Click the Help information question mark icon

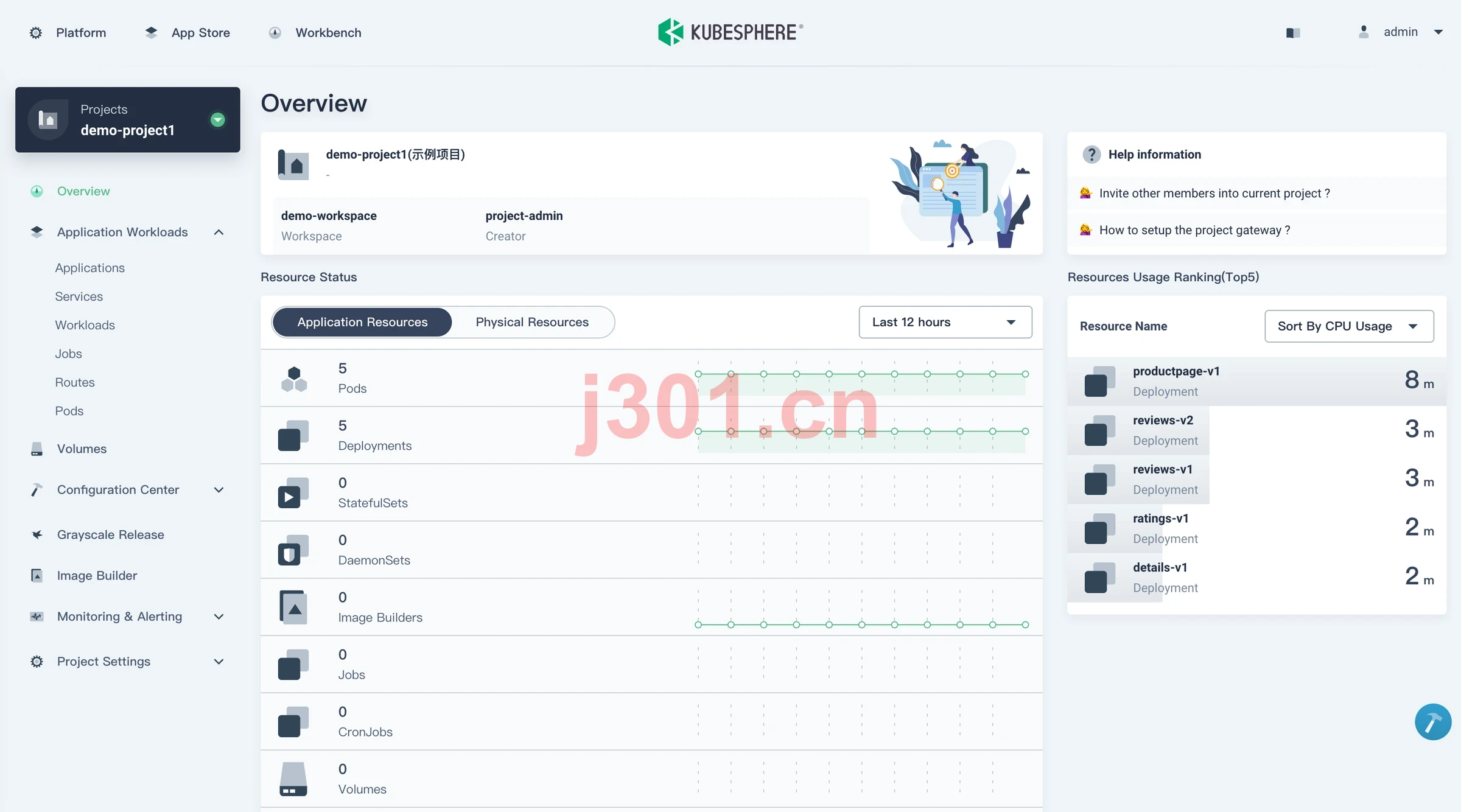(x=1091, y=155)
